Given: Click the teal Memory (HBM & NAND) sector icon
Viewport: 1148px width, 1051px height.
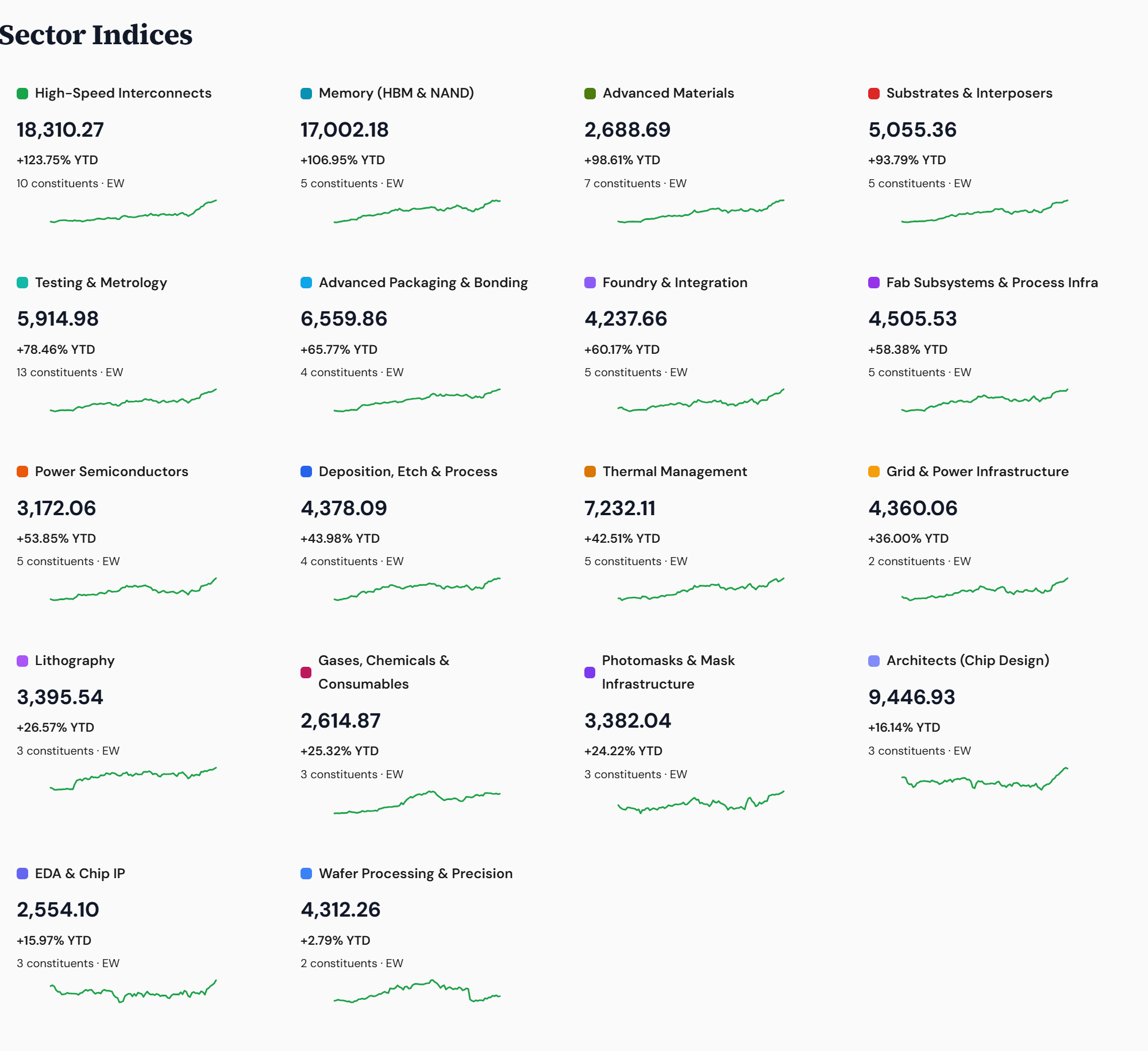Looking at the screenshot, I should (306, 92).
